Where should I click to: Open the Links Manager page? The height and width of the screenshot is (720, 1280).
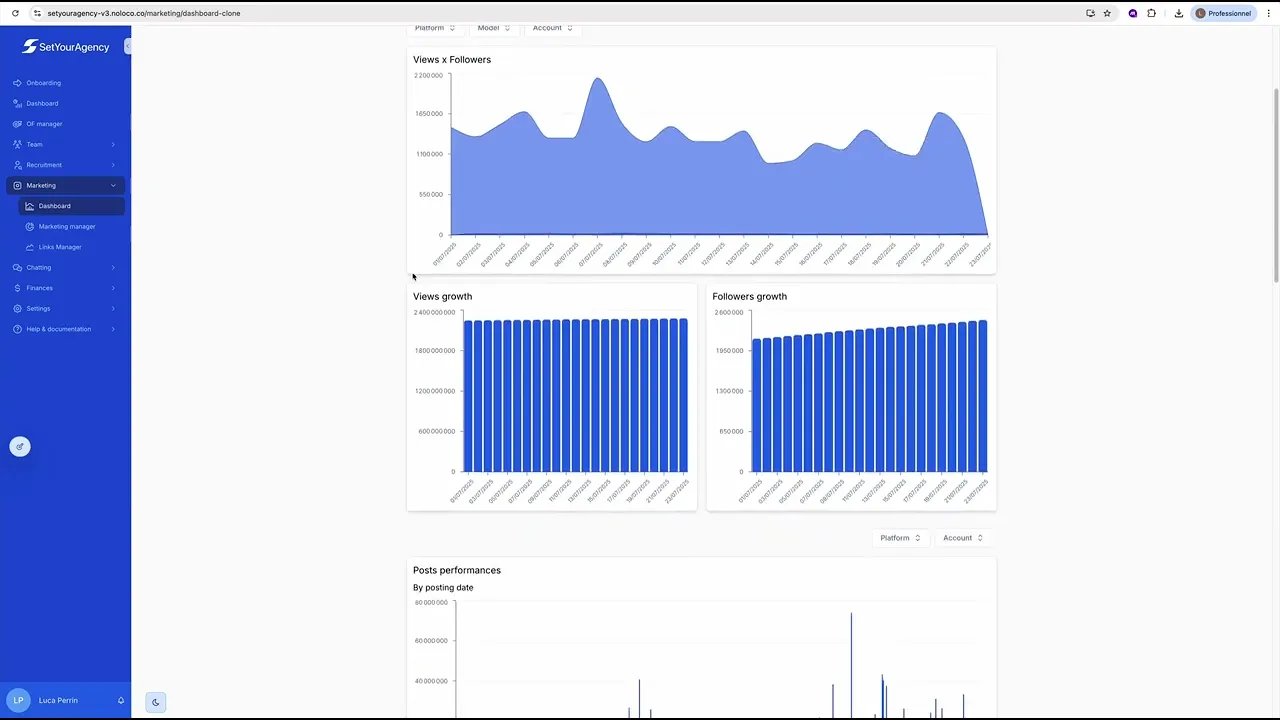point(60,247)
